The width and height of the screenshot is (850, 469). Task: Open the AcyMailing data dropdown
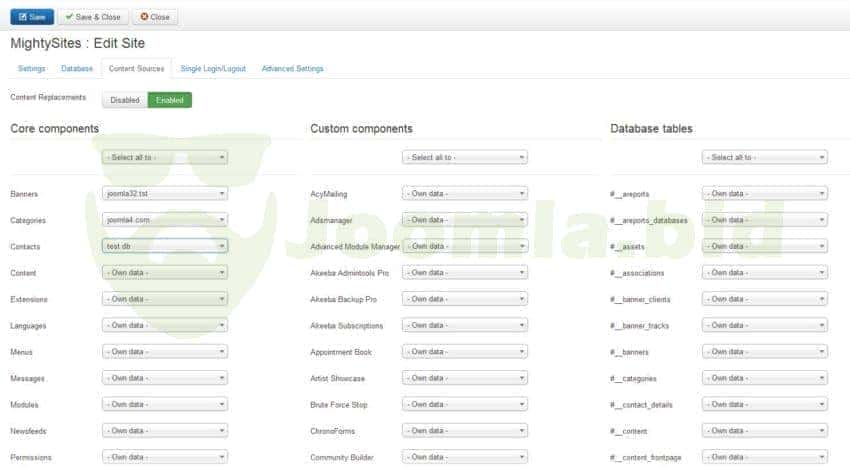465,194
